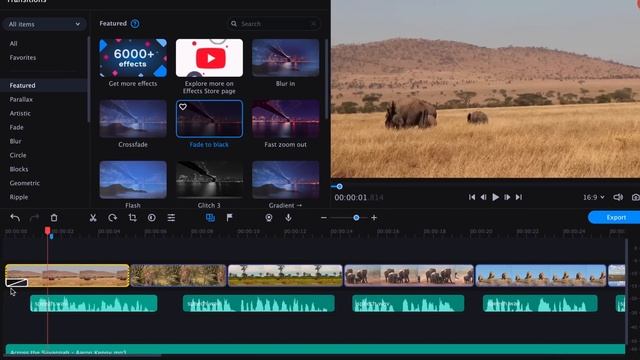Select the forest clip on the timeline
640x360 pixels.
178,276
